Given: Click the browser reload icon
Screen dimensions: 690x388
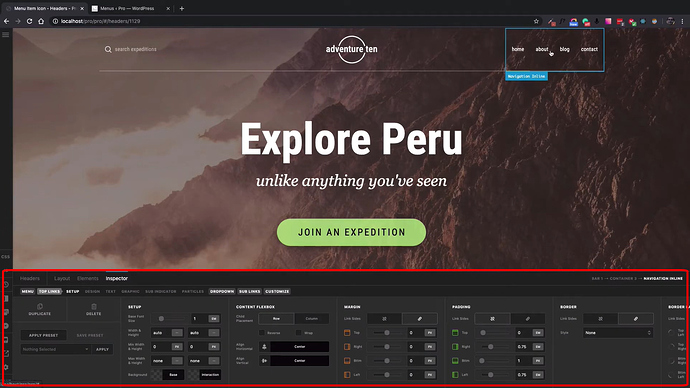Looking at the screenshot, I should (29, 21).
